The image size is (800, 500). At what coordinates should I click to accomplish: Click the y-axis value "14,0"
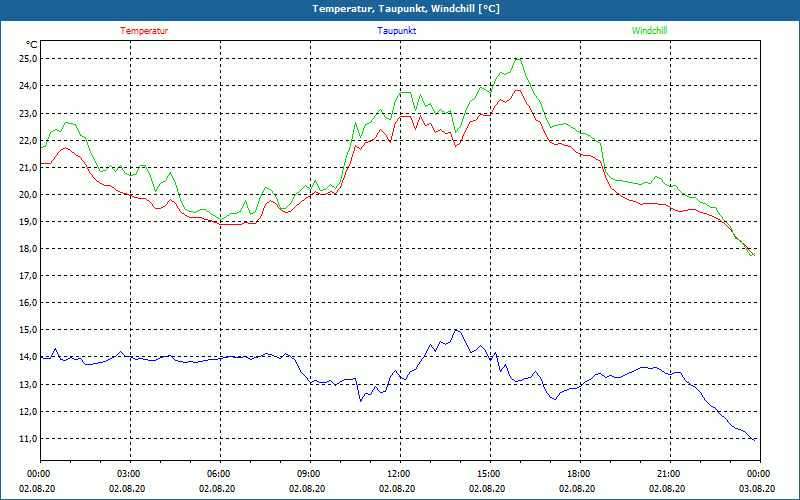29,357
